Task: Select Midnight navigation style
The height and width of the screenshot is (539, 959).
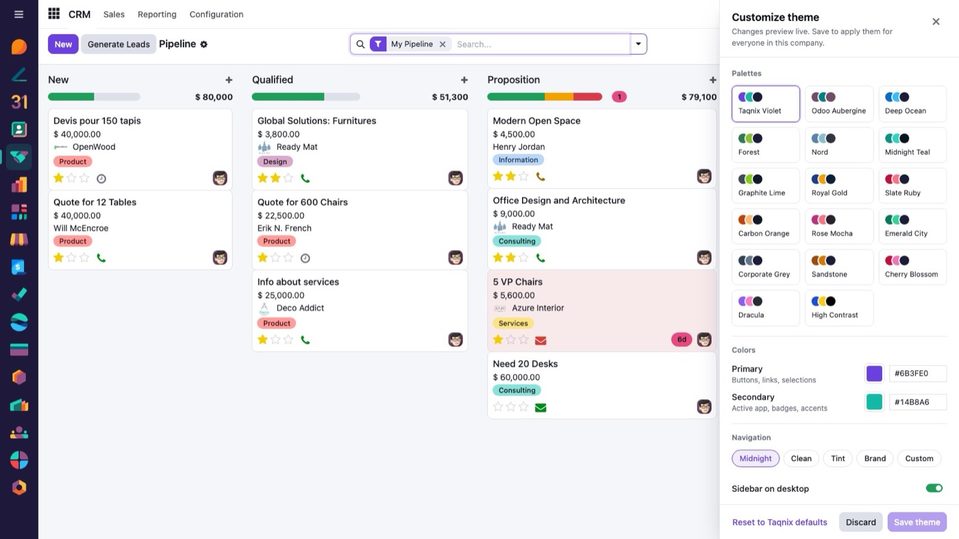Action: (755, 458)
